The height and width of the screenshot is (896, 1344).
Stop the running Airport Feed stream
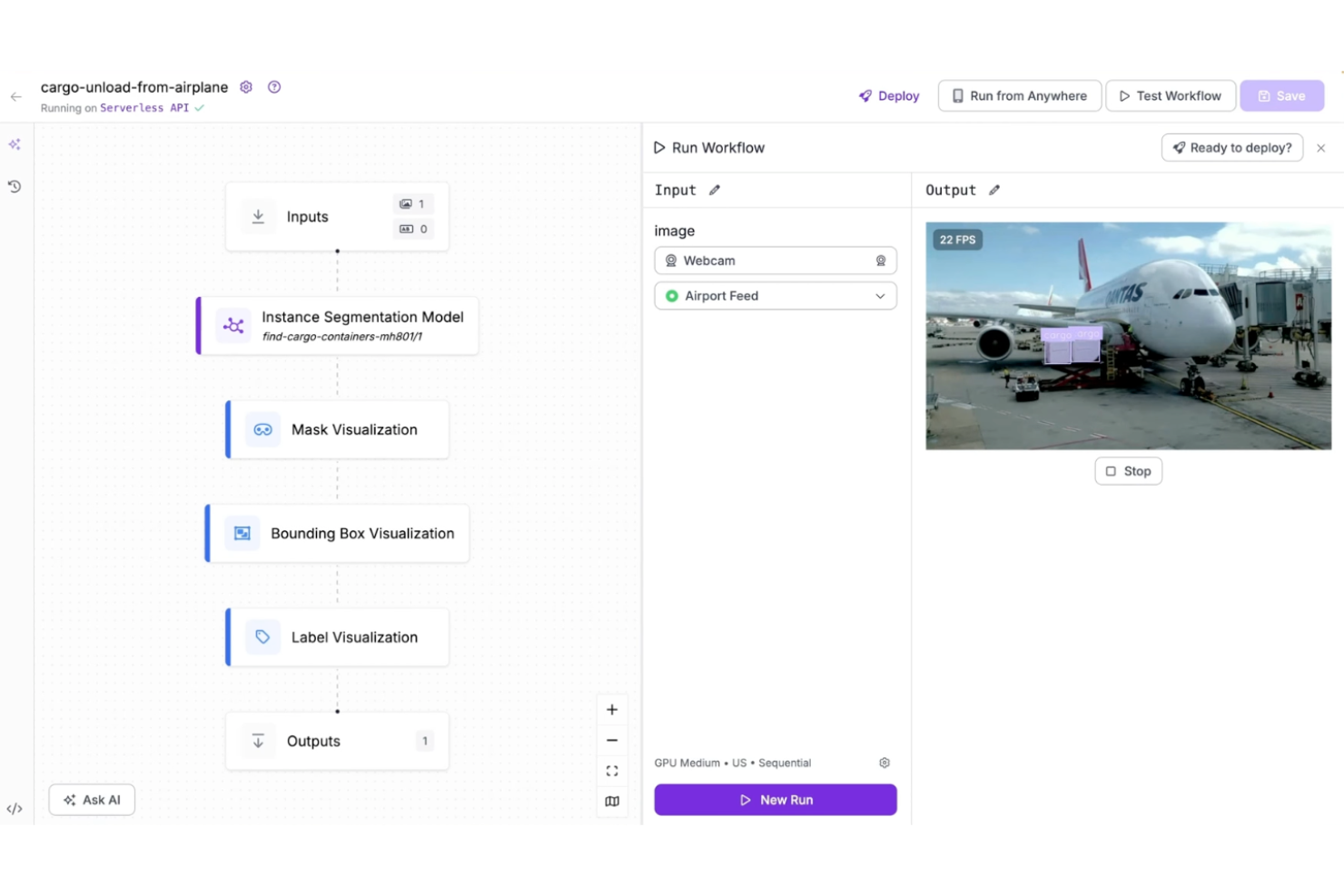(x=1128, y=470)
